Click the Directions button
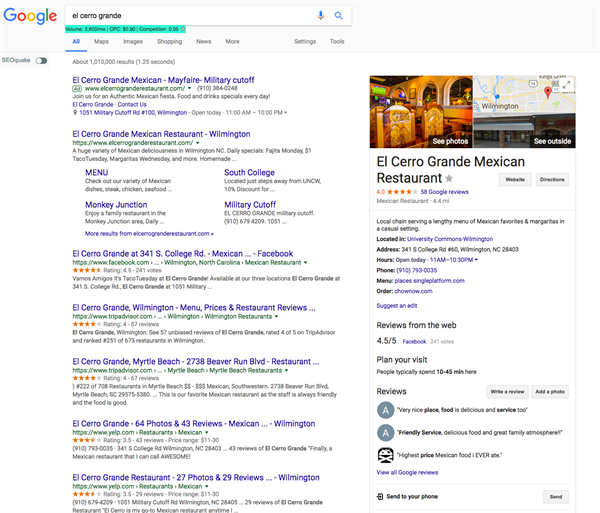 552,179
